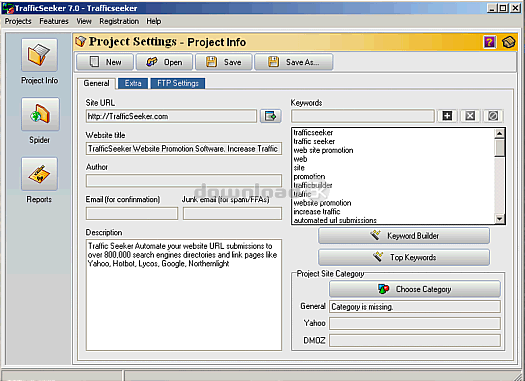This screenshot has height=381, width=525.
Task: Select keyword 'web site promotion'
Action: [x=323, y=150]
